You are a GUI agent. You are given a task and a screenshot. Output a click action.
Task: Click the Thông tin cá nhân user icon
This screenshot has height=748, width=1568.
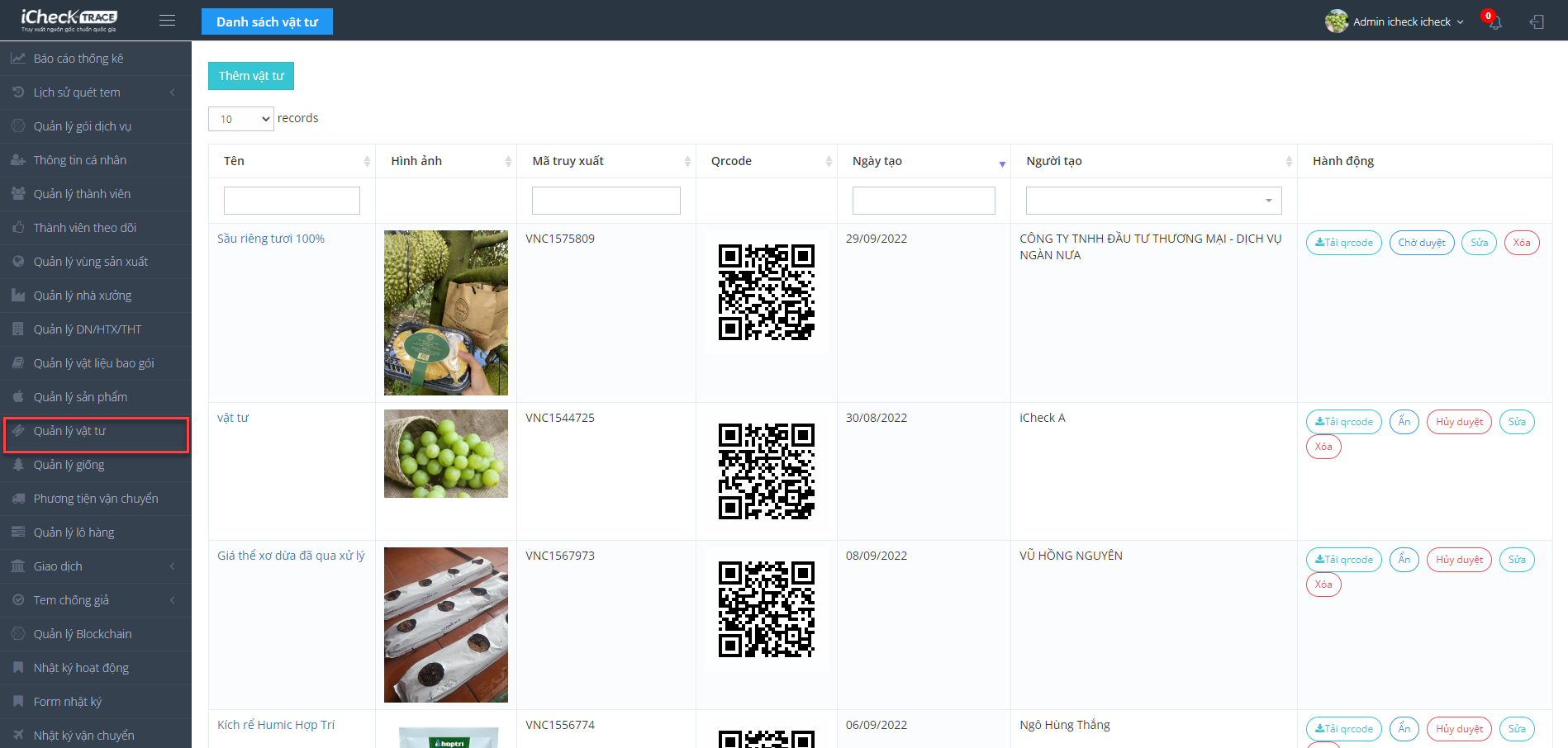tap(18, 160)
